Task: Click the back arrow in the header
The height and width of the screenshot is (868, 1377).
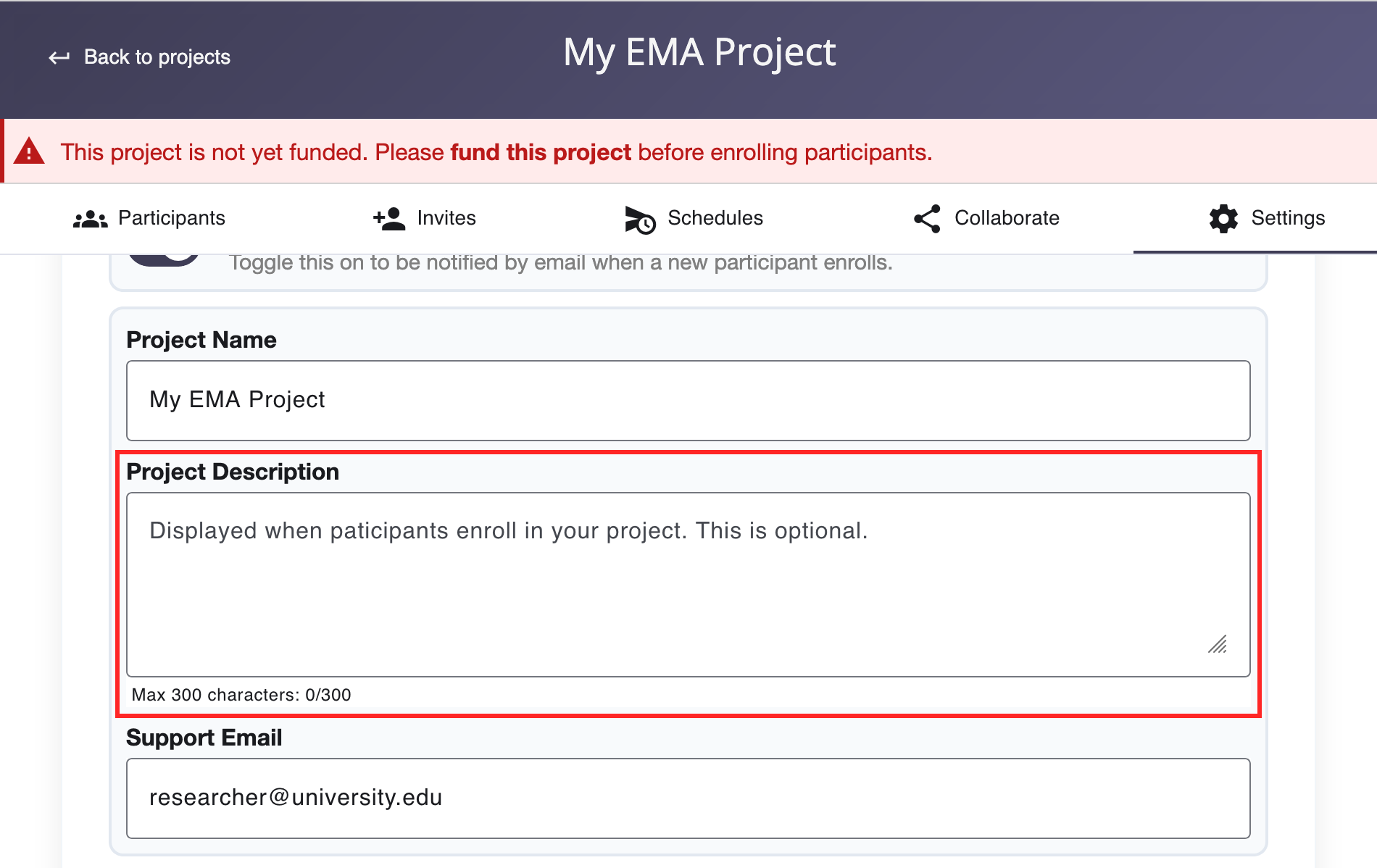Action: click(x=59, y=57)
